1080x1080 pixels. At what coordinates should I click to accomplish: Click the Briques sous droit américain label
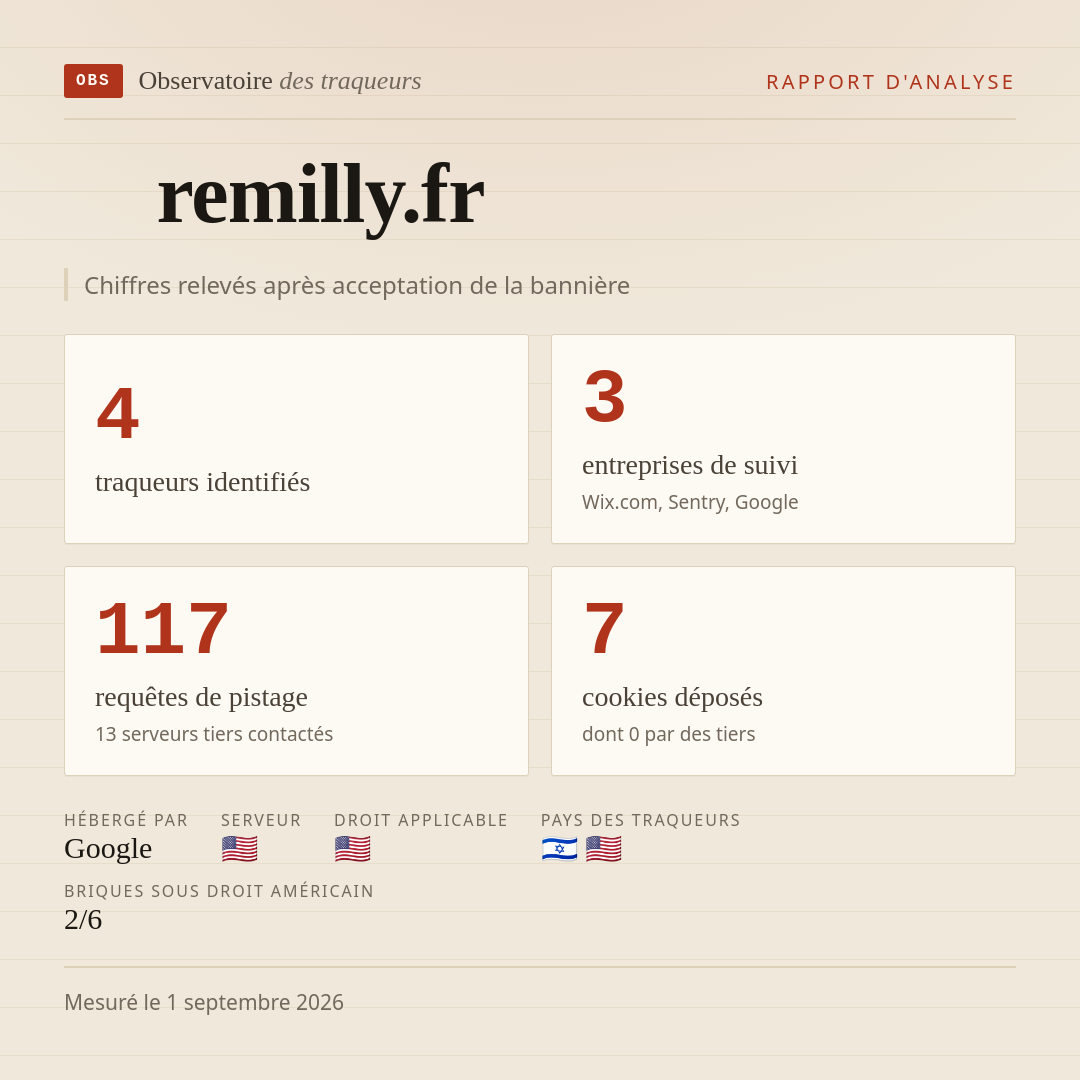219,891
